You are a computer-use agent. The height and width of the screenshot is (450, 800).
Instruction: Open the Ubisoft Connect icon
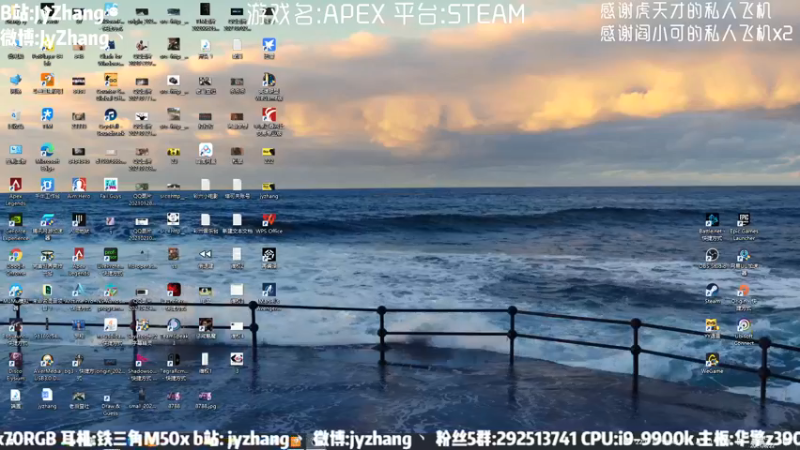coord(743,326)
